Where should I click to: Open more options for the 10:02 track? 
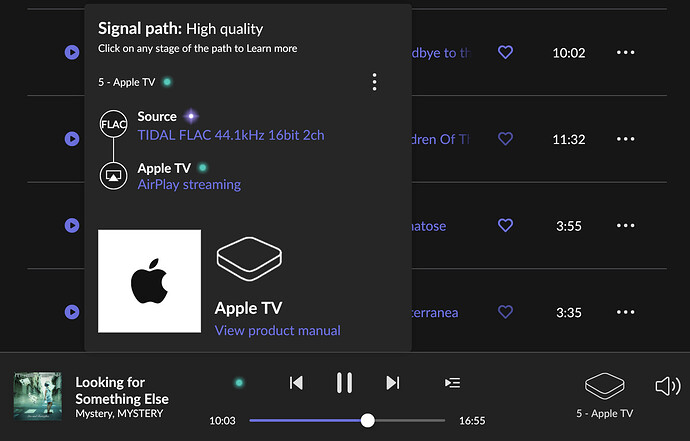click(625, 52)
